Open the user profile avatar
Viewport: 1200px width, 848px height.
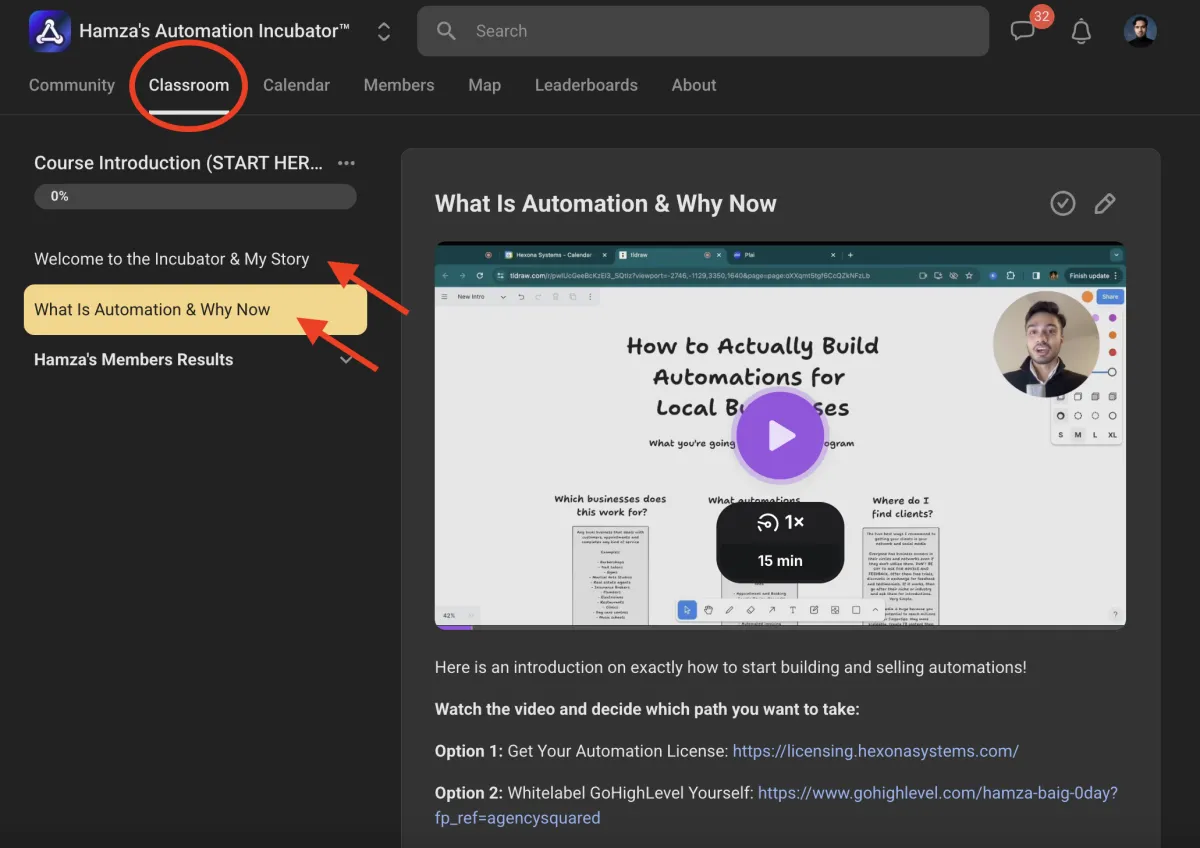click(x=1140, y=31)
